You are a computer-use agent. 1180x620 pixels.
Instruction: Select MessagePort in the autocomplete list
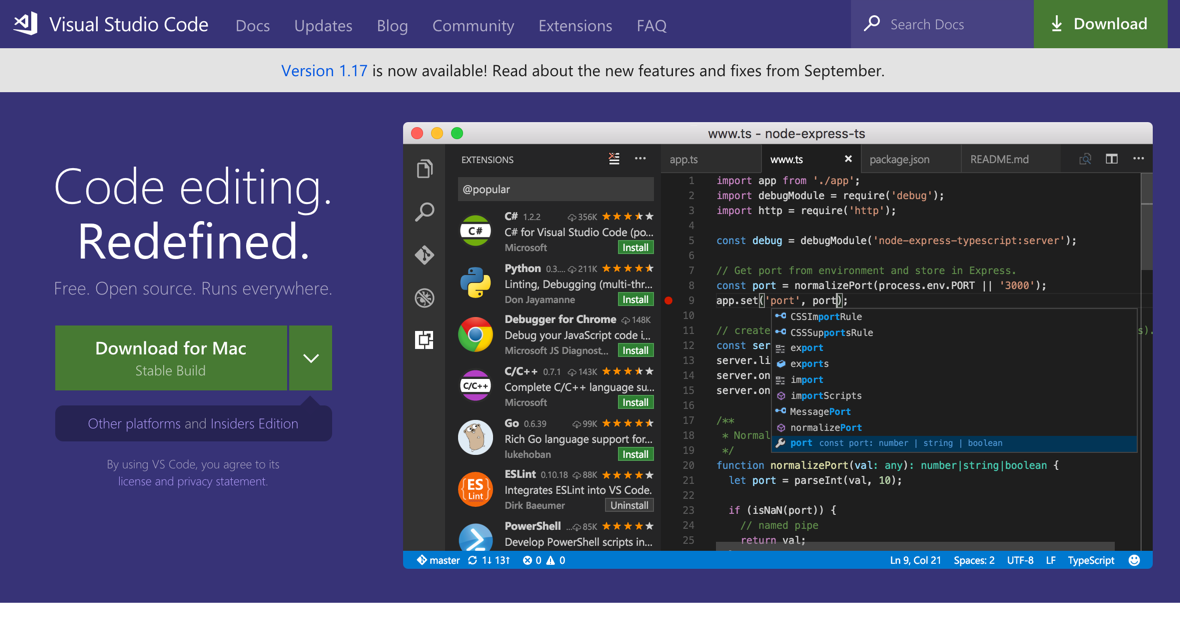point(953,412)
